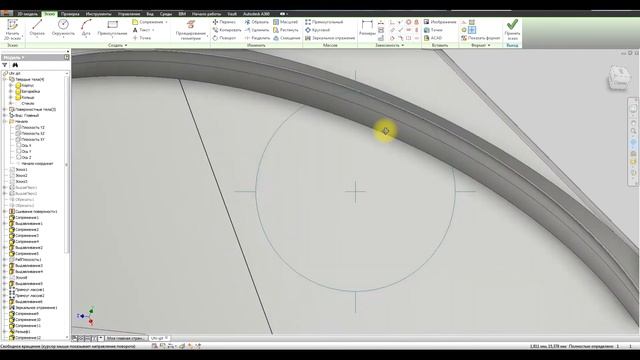
Task: Expand the Корпус body node
Action: coord(11,85)
